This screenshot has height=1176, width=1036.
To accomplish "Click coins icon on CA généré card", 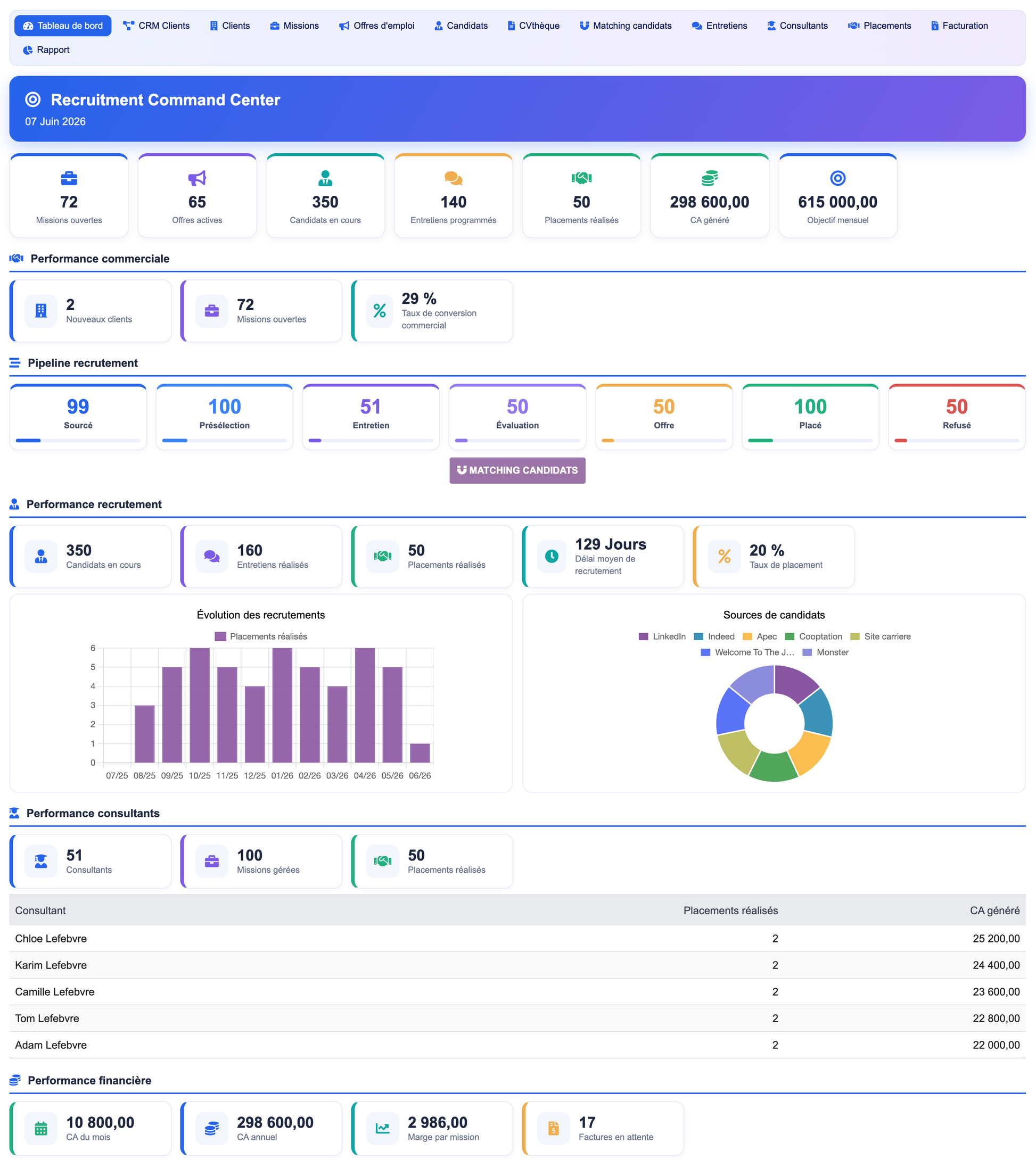I will coord(710,178).
